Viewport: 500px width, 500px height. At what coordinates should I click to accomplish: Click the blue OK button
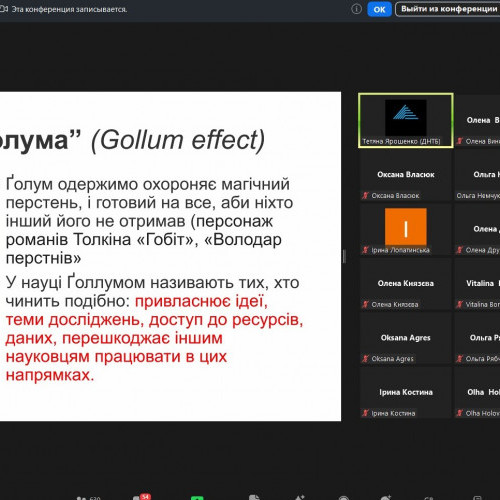pos(379,9)
